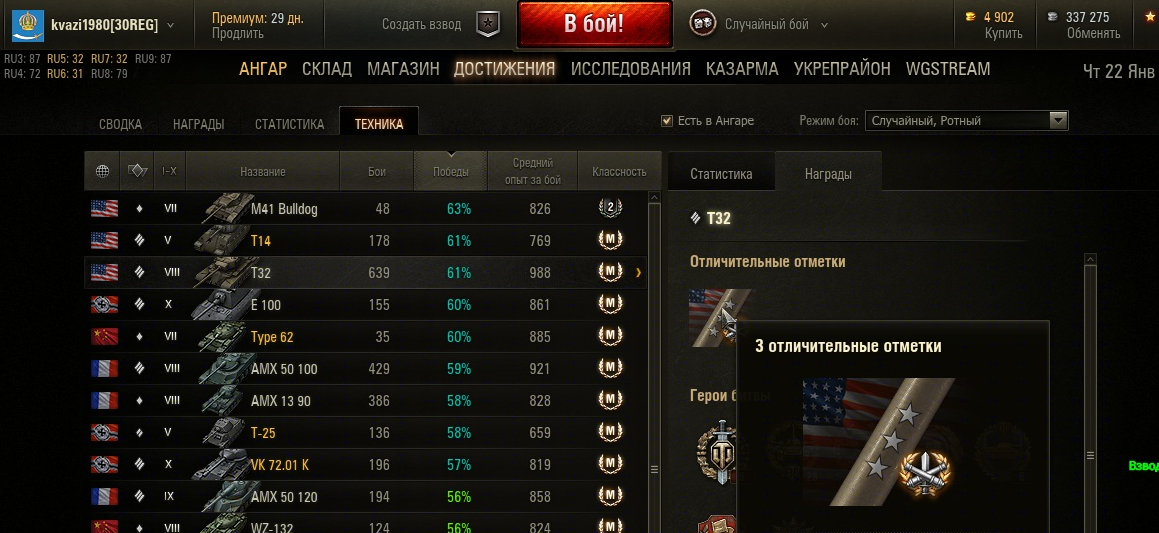Start battle with В бой! button
Image resolution: width=1159 pixels, height=533 pixels.
(595, 24)
